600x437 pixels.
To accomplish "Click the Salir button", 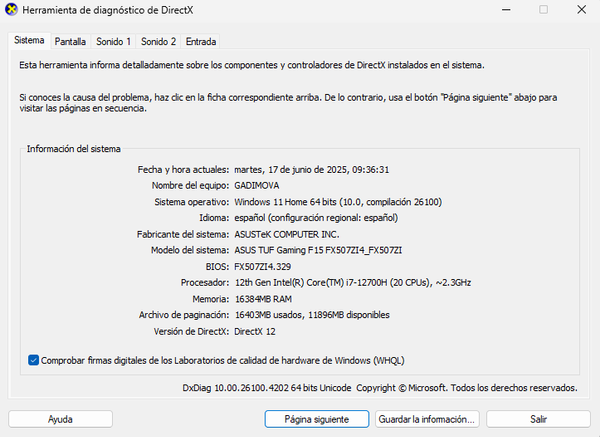I will (538, 419).
